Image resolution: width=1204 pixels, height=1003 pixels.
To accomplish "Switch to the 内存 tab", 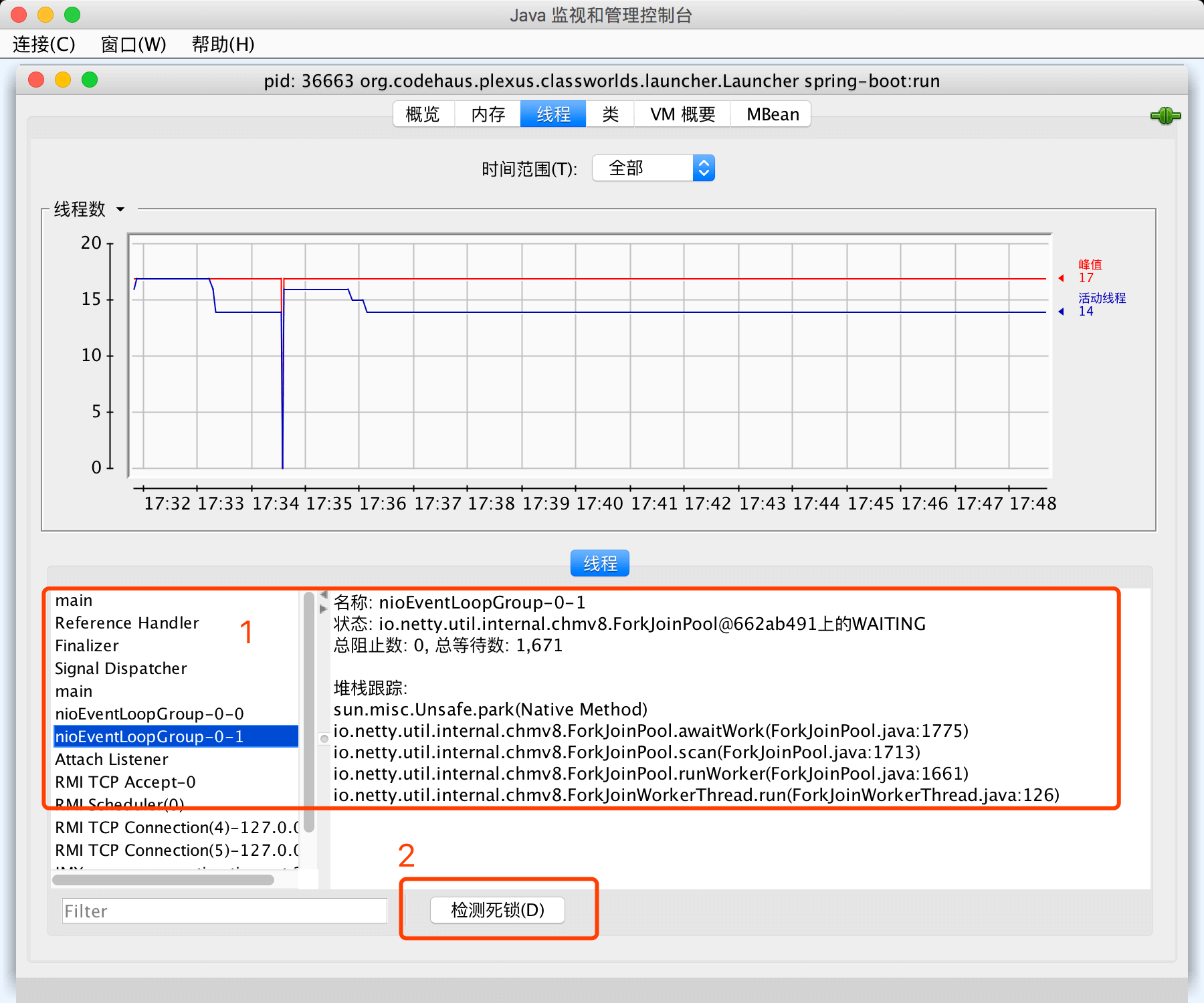I will tap(488, 114).
